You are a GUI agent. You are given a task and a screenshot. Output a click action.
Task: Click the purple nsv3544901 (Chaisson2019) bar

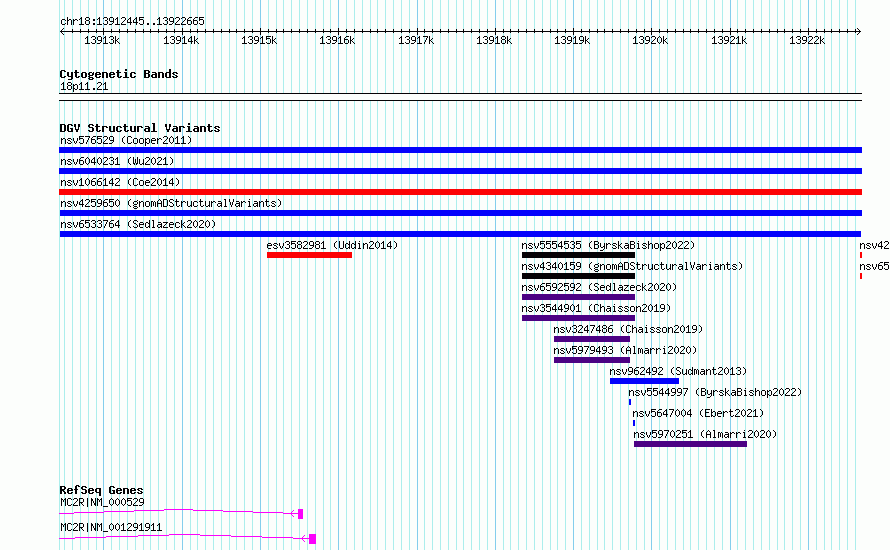pos(578,318)
